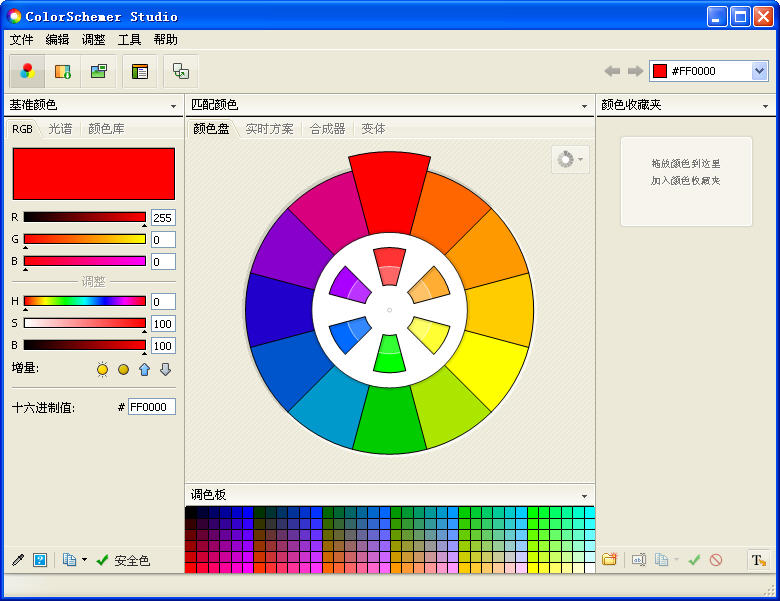Decrease saturation with the gray down arrow

pos(166,369)
